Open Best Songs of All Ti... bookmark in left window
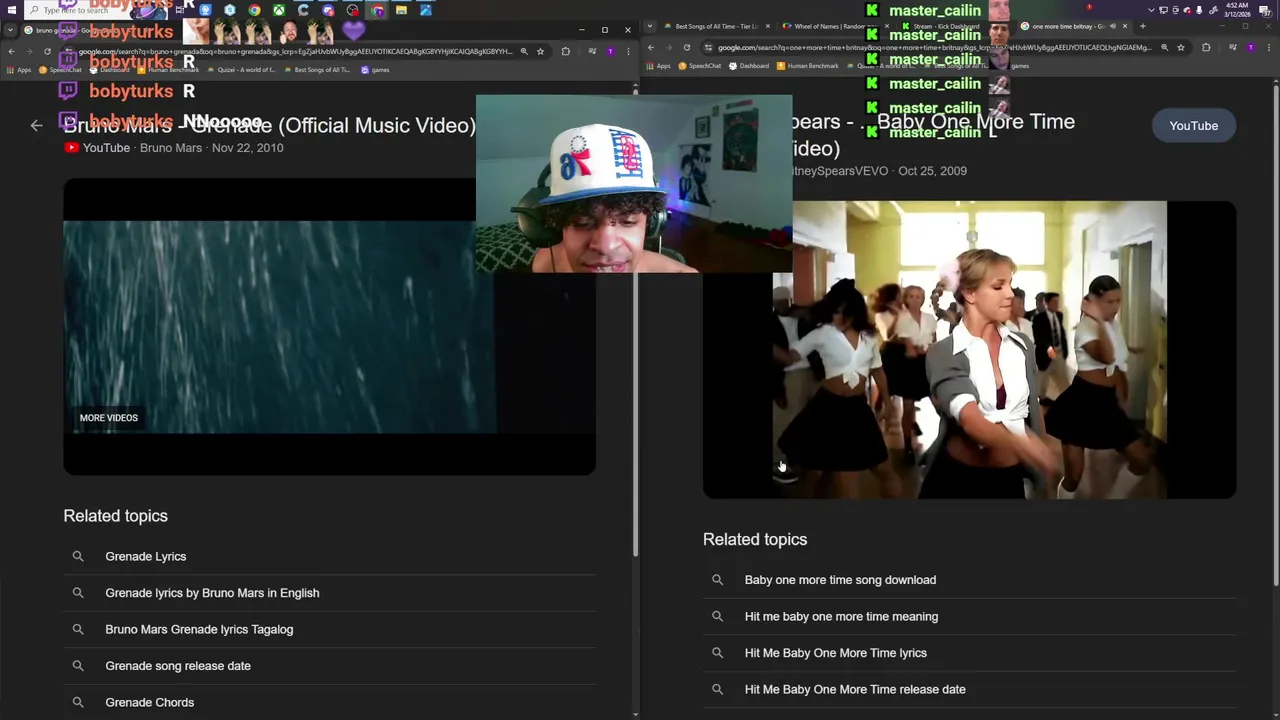Image resolution: width=1280 pixels, height=720 pixels. (x=317, y=70)
